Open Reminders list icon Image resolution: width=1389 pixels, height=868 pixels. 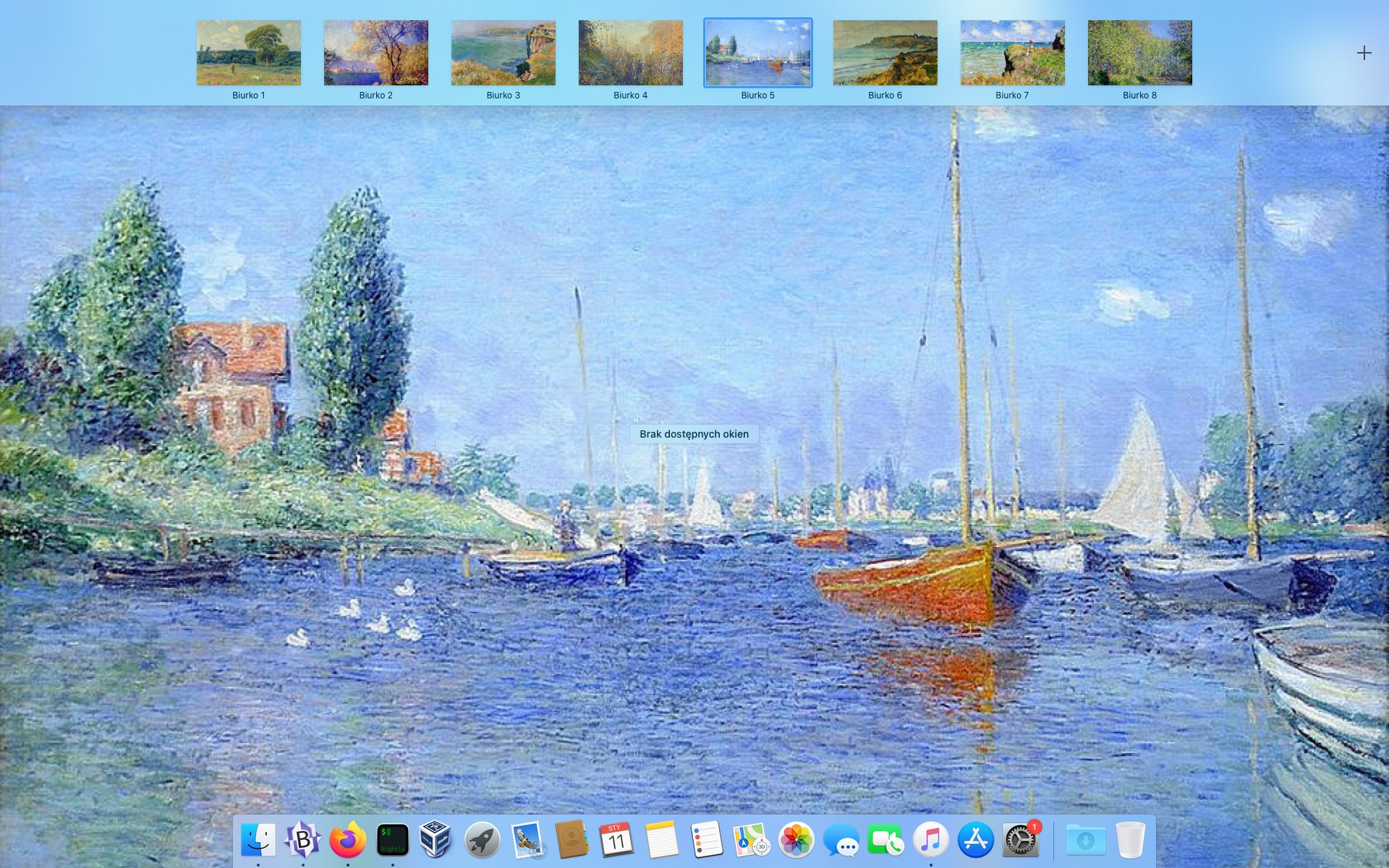tap(706, 840)
